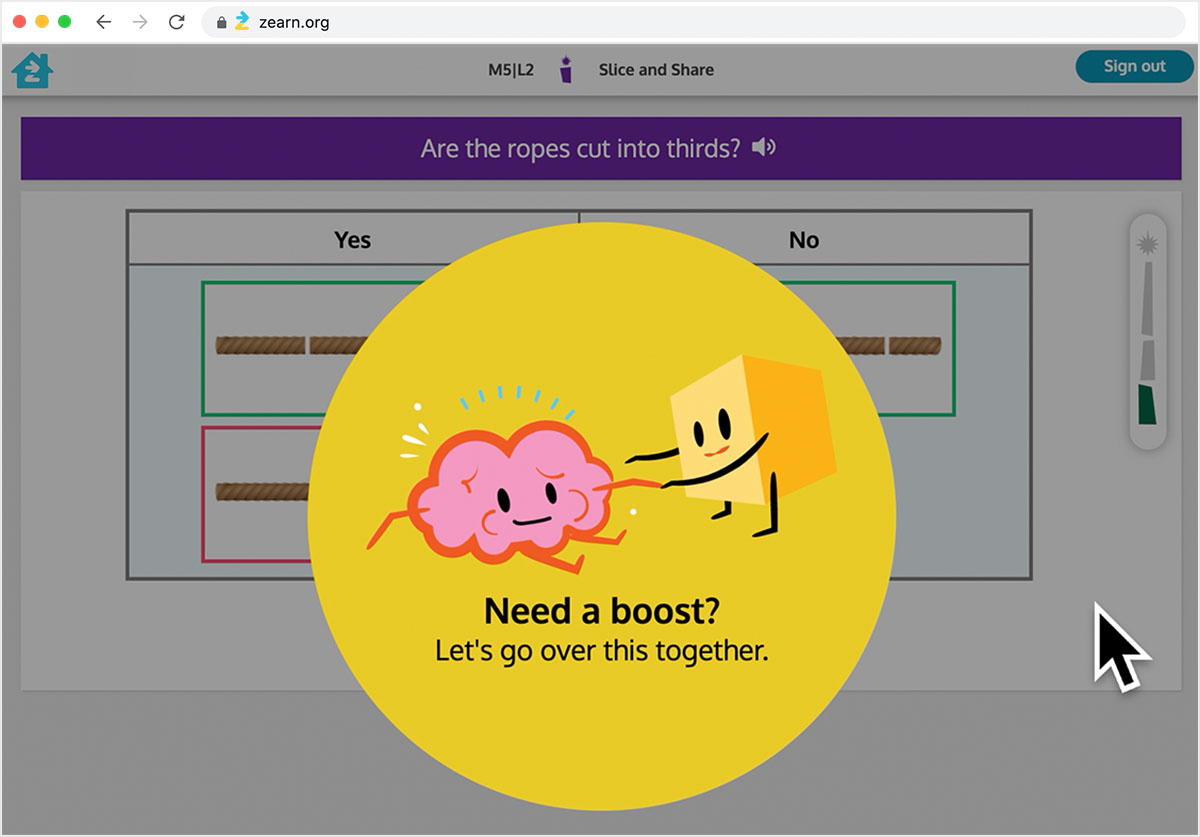Click the Yes column header

pyautogui.click(x=353, y=238)
